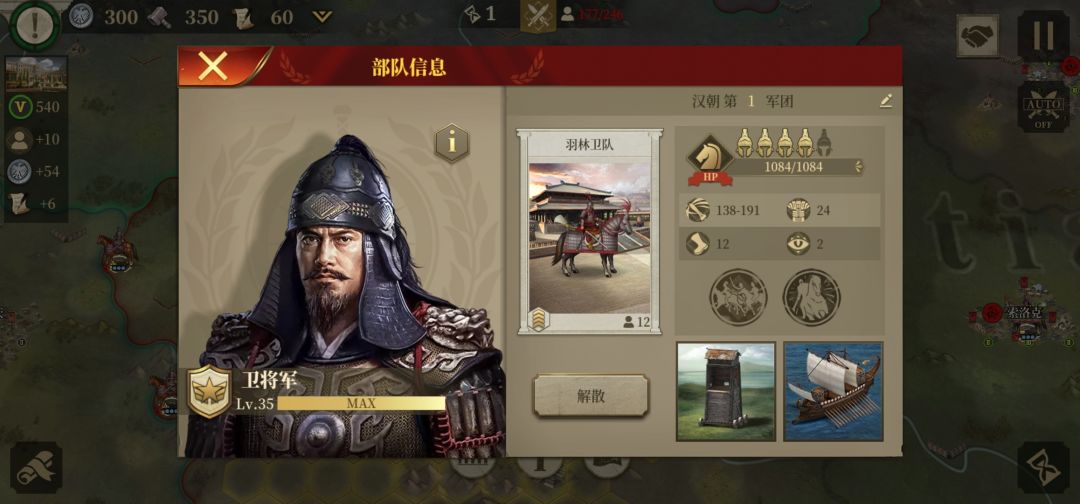The width and height of the screenshot is (1080, 504).
Task: Click the general info 'i' hexagon icon
Action: (x=452, y=143)
